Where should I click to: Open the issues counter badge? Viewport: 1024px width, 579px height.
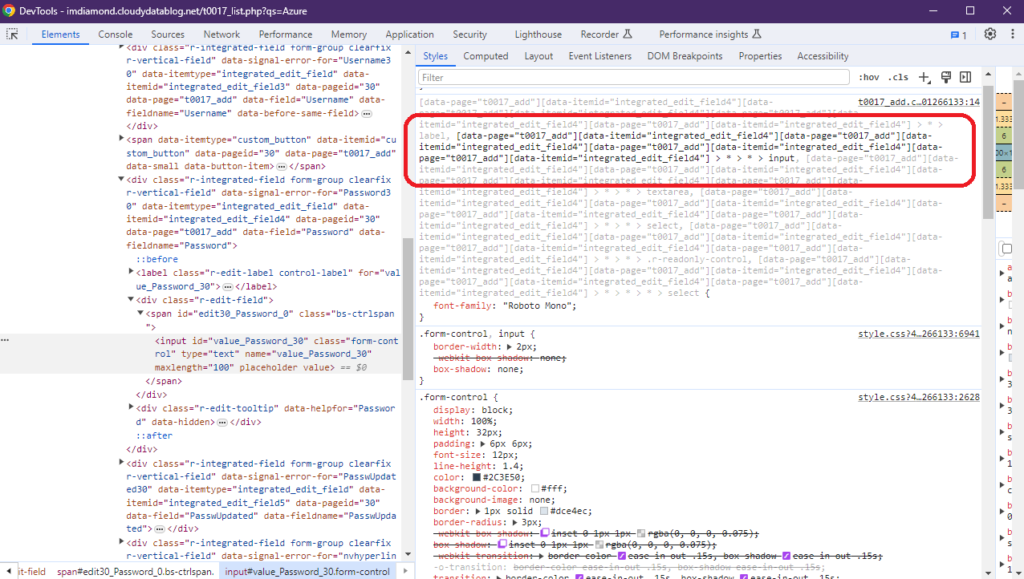pyautogui.click(x=958, y=35)
